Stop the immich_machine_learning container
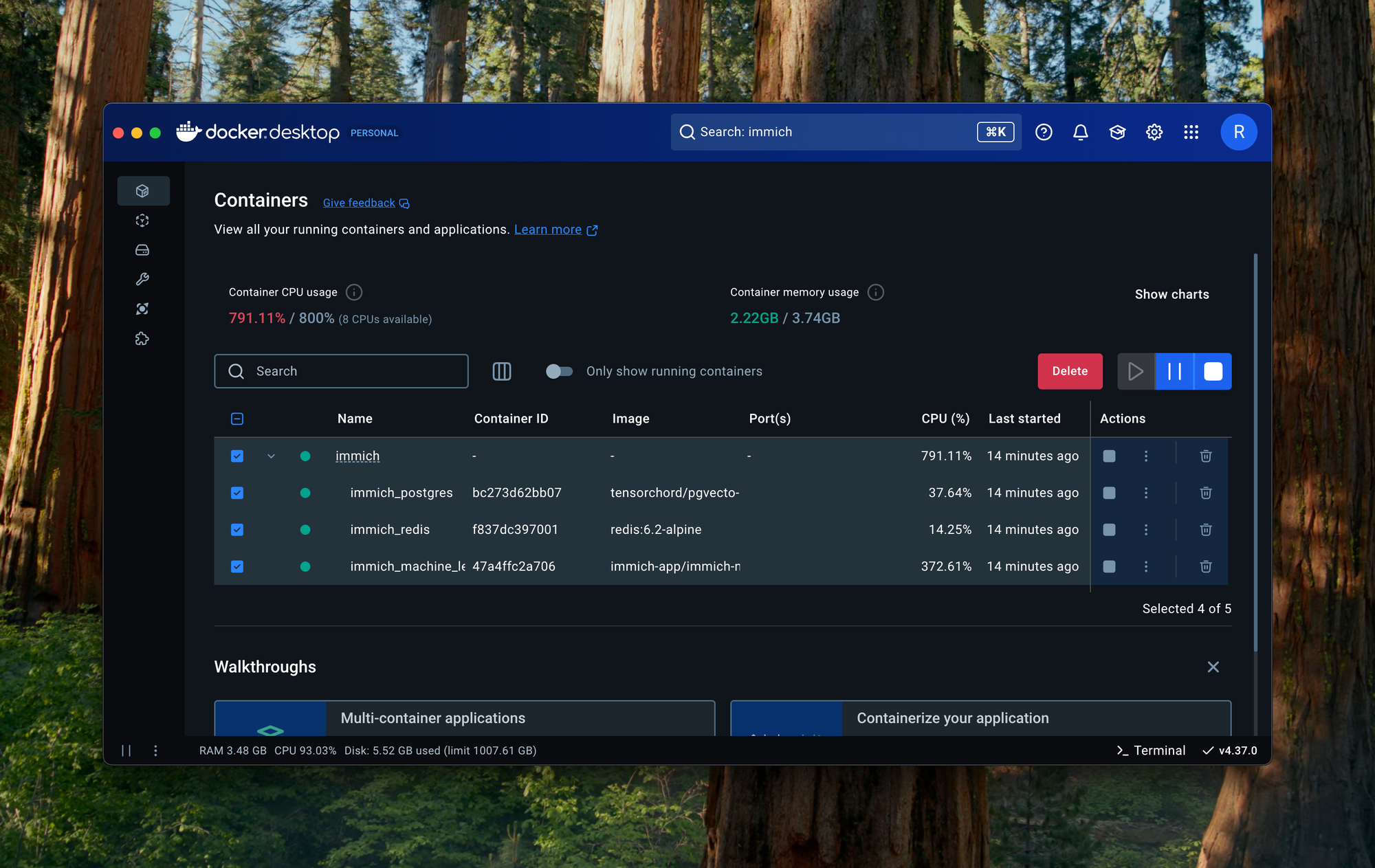This screenshot has width=1375, height=868. coord(1109,566)
